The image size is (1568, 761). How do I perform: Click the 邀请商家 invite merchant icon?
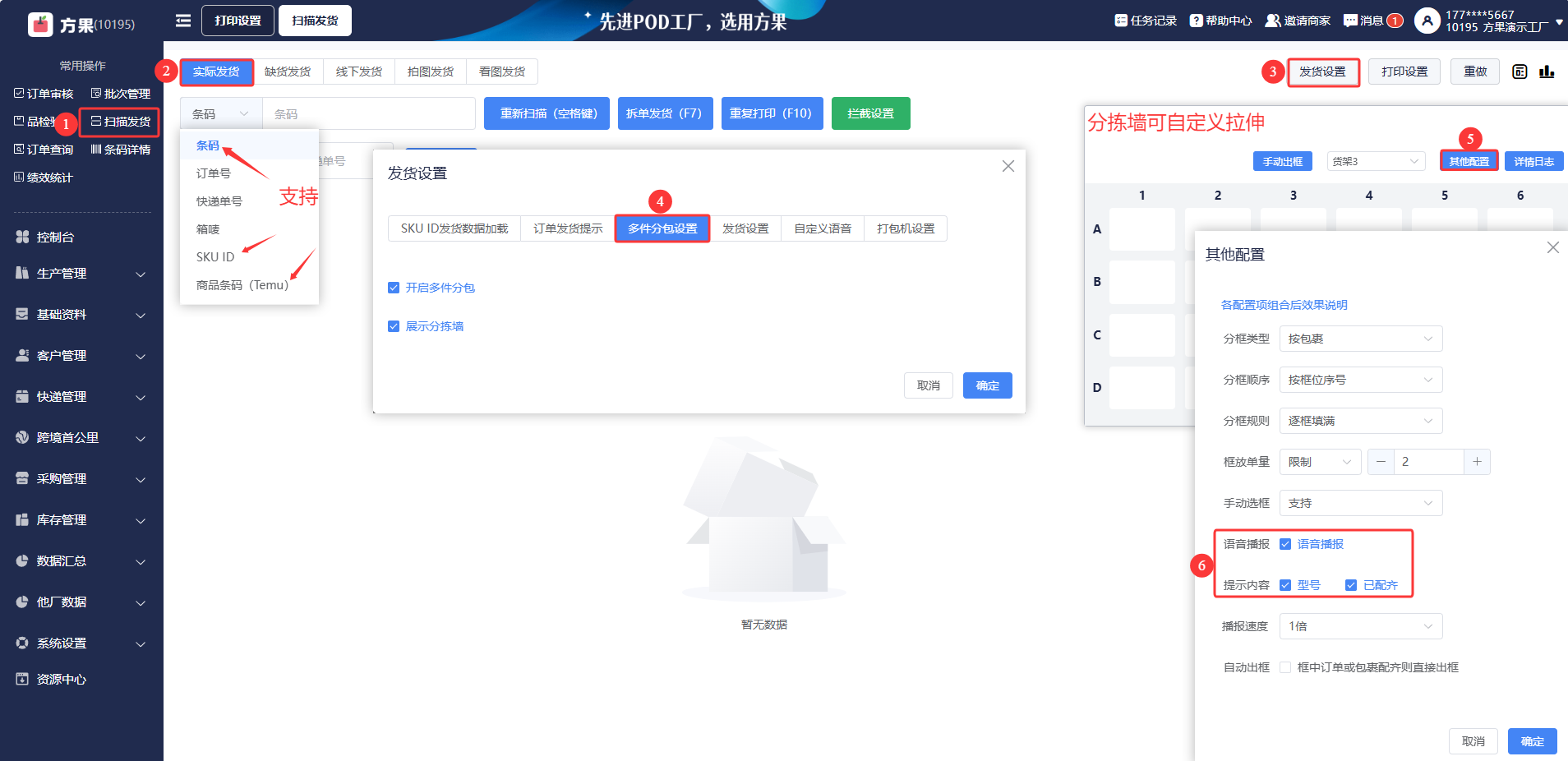coord(1273,21)
